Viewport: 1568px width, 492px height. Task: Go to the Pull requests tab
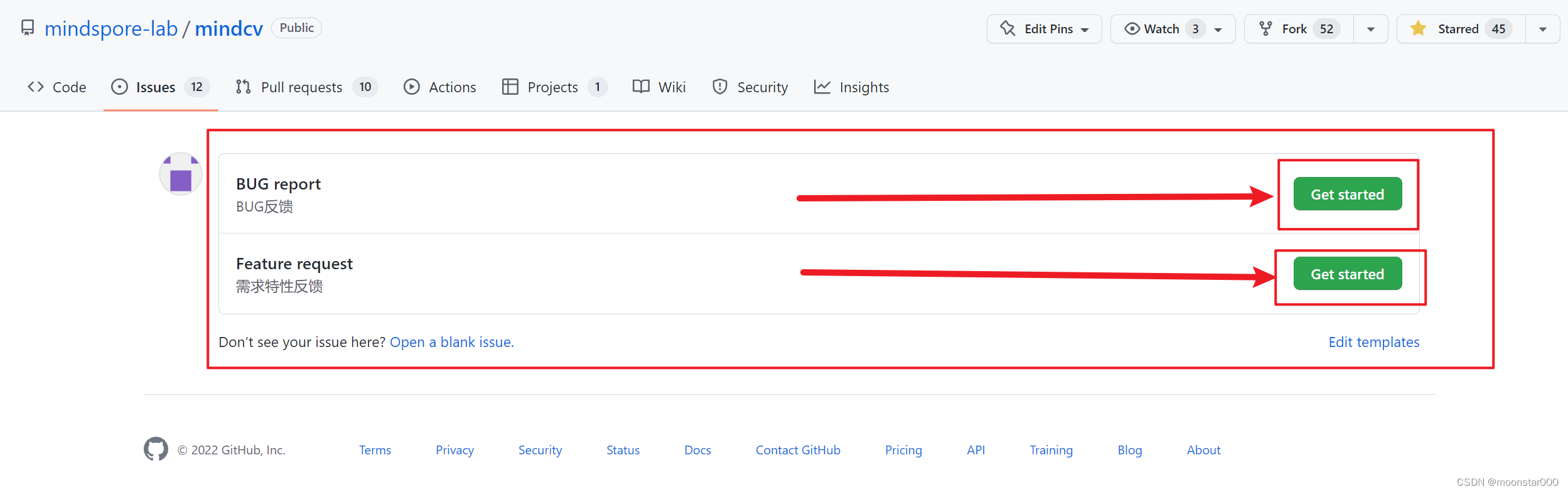(307, 87)
